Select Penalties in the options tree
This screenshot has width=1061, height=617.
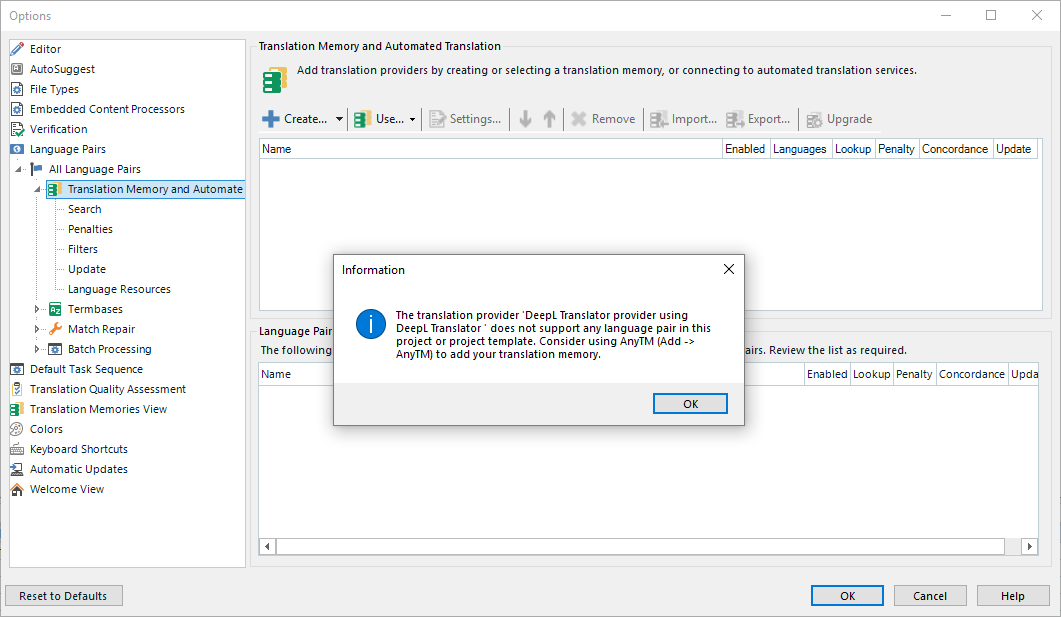click(90, 229)
